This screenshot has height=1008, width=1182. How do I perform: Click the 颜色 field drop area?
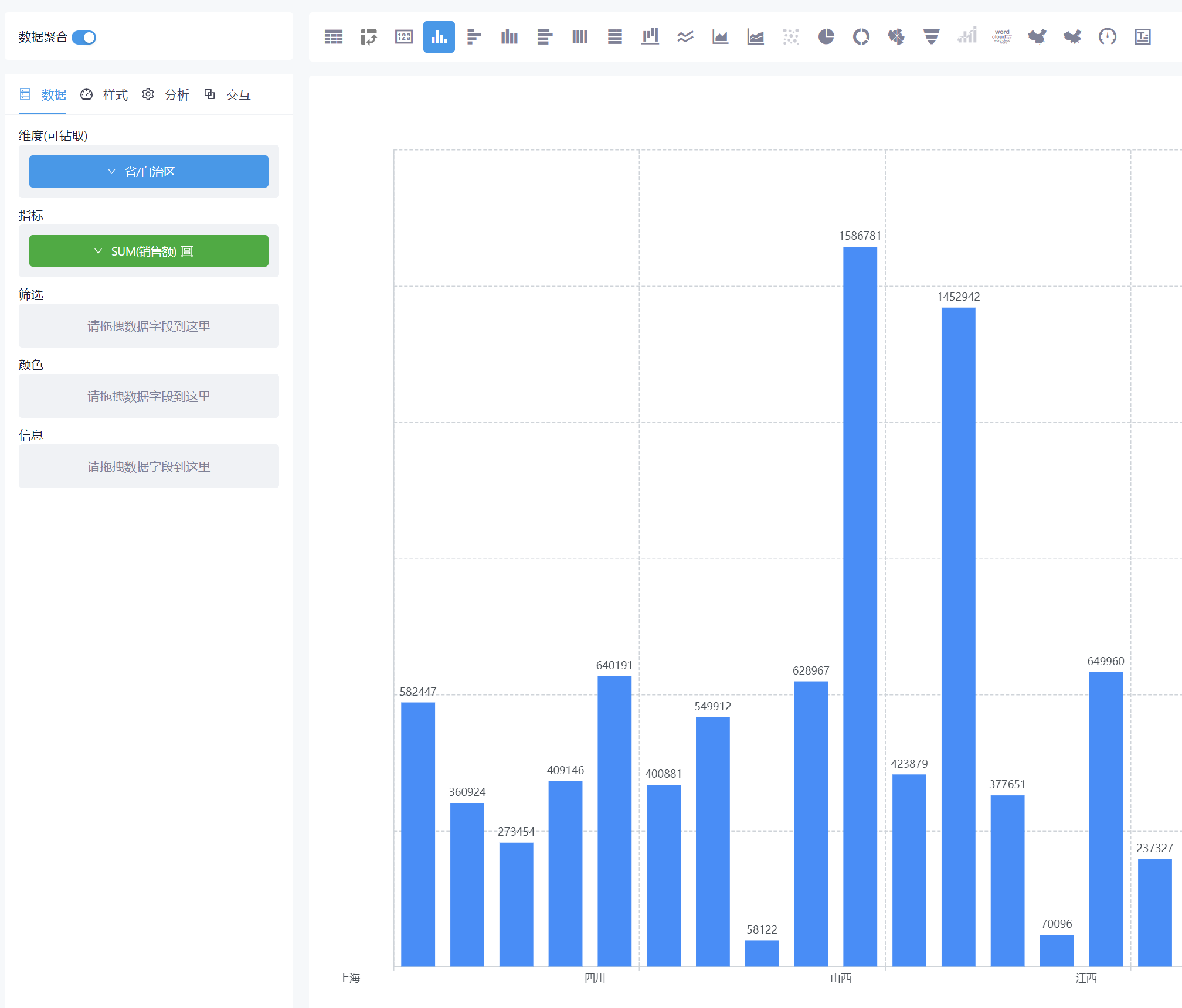tap(149, 396)
